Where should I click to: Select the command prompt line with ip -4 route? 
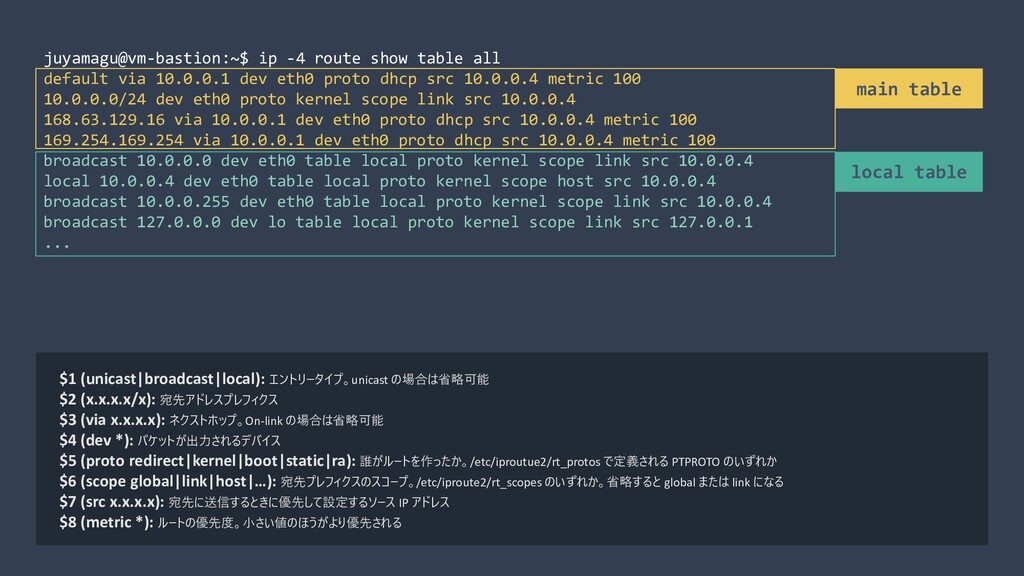pyautogui.click(x=272, y=58)
